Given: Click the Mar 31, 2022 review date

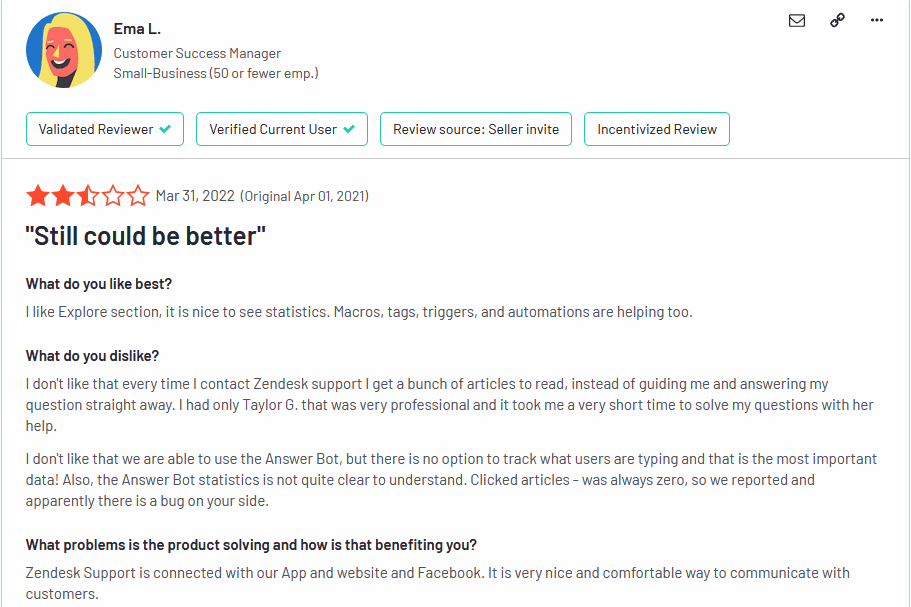Looking at the screenshot, I should point(195,196).
